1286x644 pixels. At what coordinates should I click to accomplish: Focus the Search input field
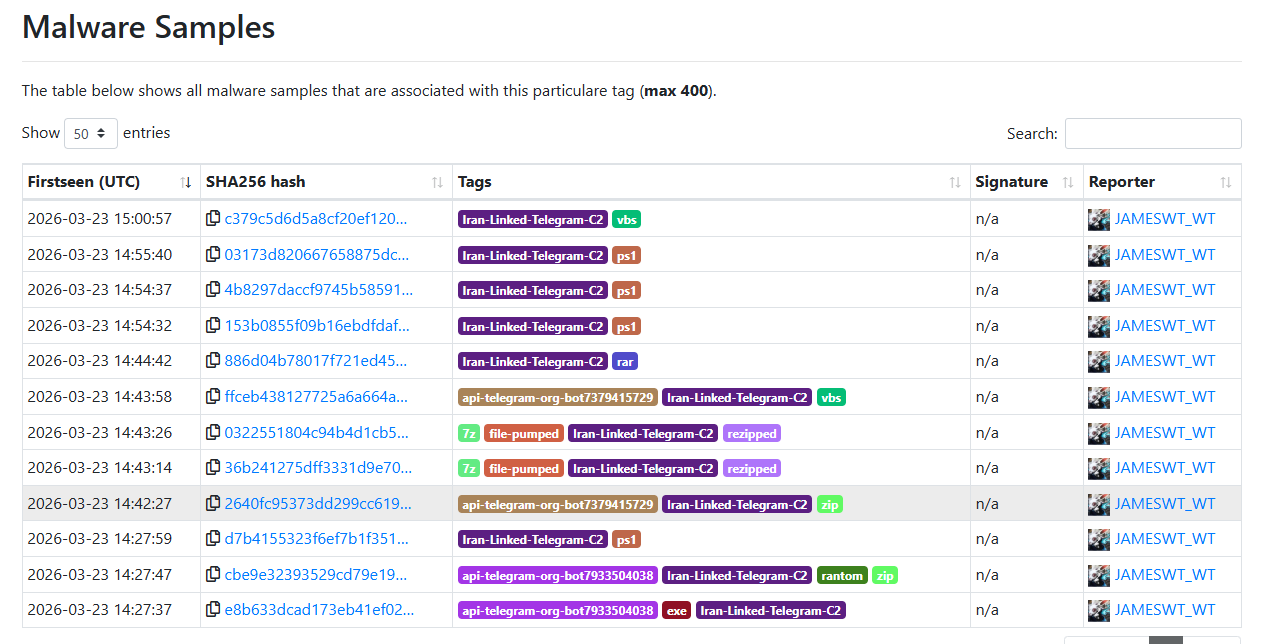coord(1153,133)
